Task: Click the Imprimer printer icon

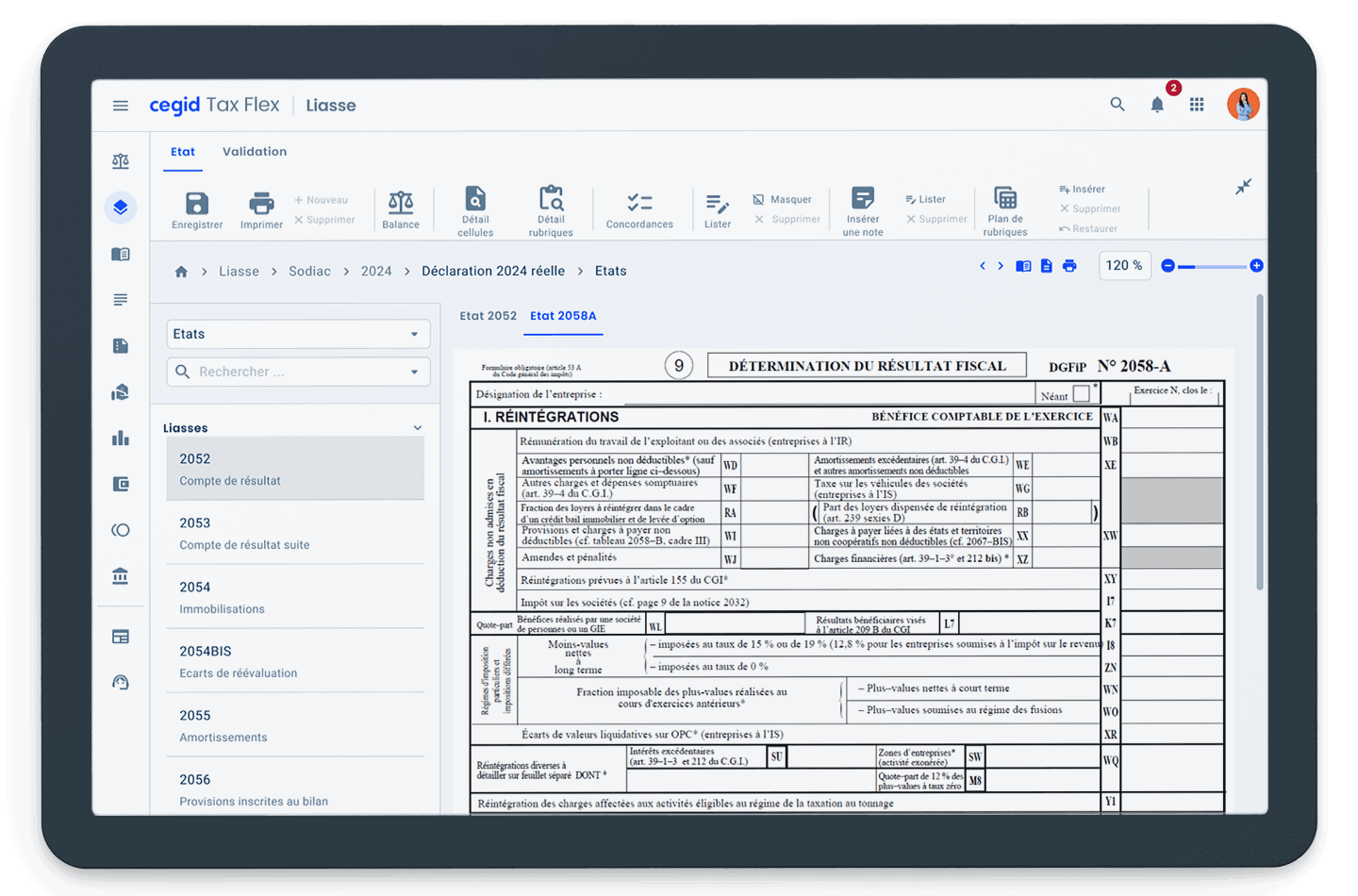Action: 261,204
